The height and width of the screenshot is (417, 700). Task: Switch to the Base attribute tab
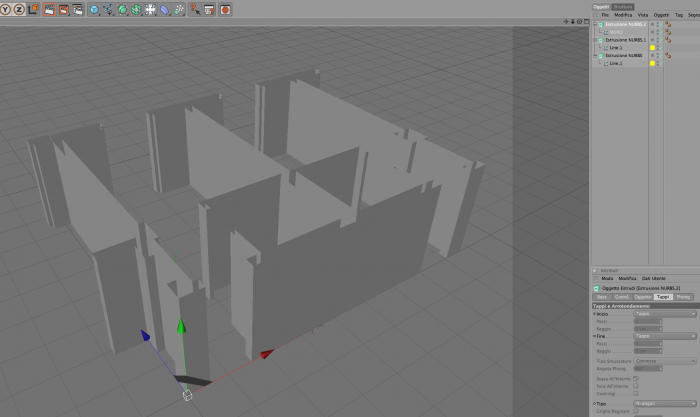pyautogui.click(x=602, y=297)
